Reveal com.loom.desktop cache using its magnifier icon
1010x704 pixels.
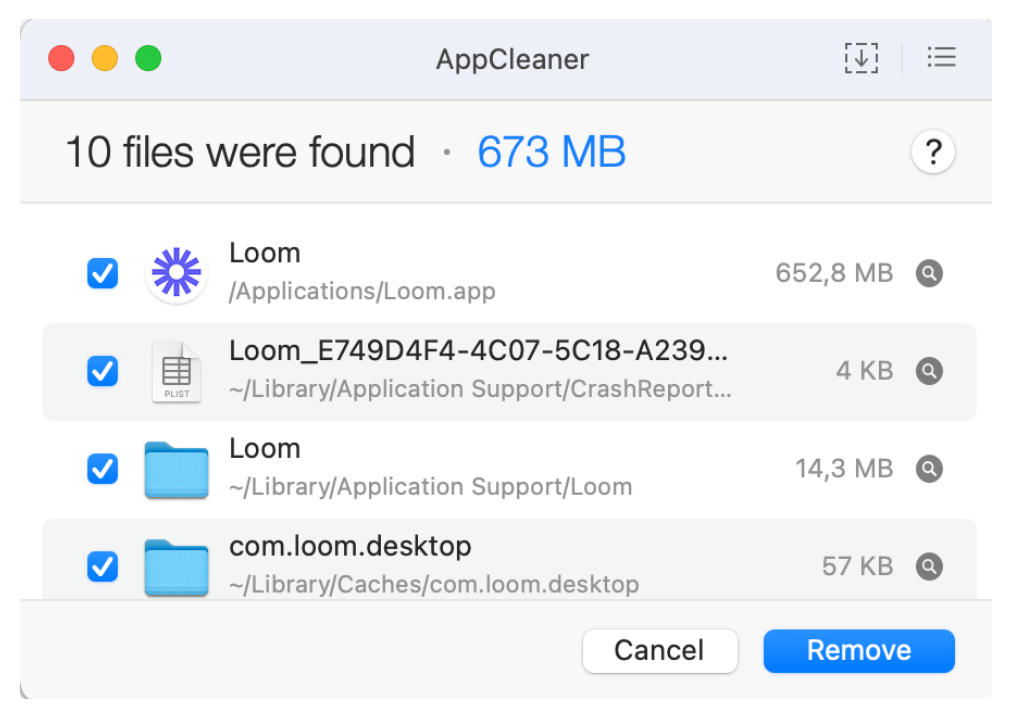click(929, 567)
